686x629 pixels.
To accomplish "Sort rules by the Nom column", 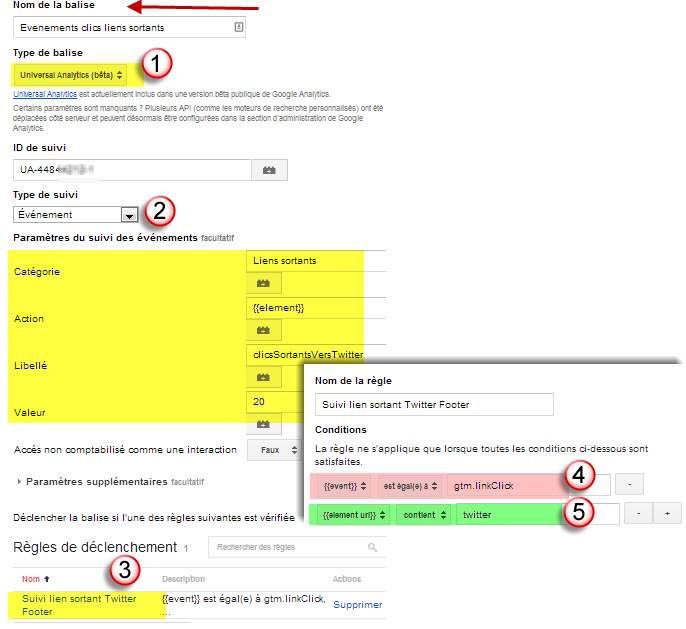I will pyautogui.click(x=35, y=579).
